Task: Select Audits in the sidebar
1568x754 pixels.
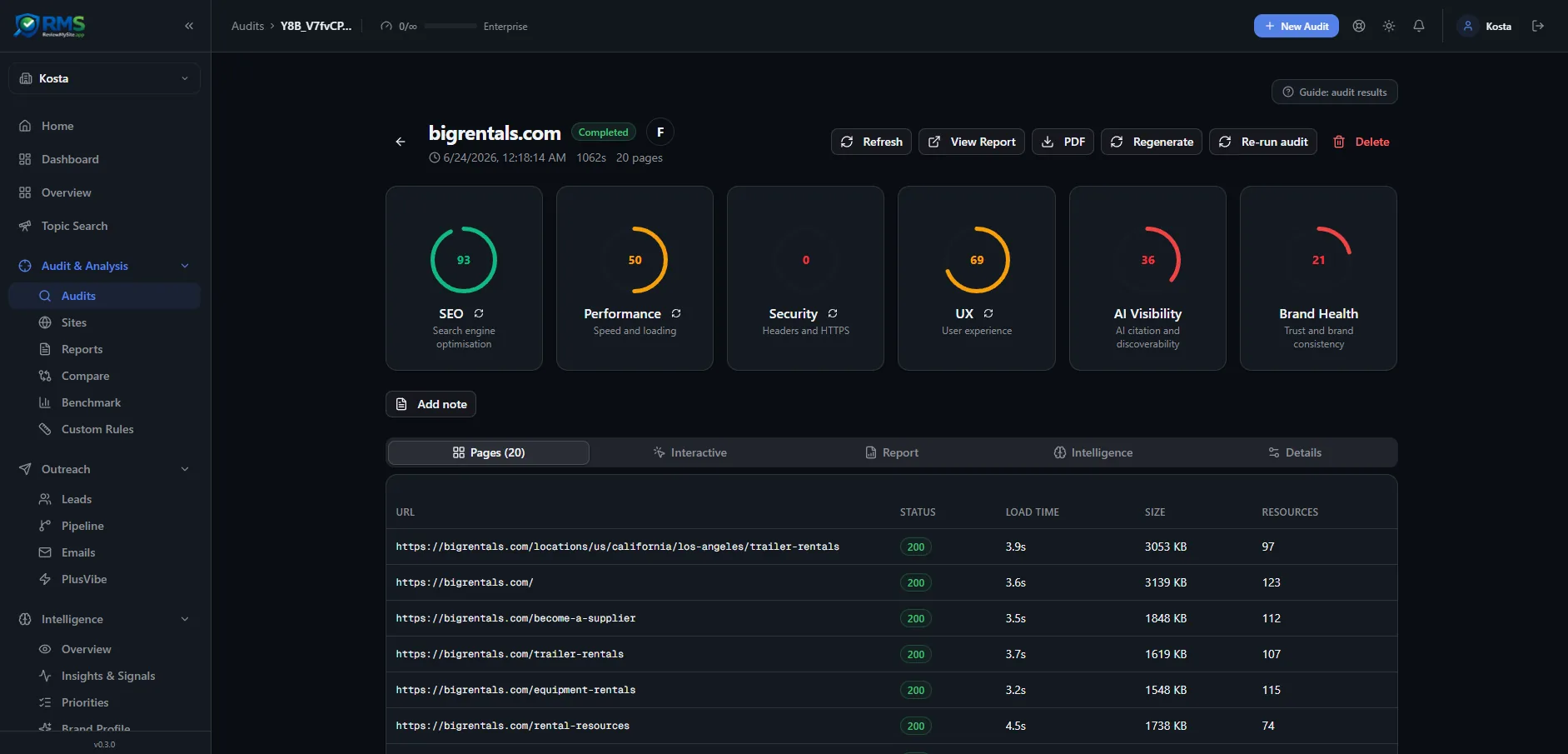Action: (x=104, y=296)
